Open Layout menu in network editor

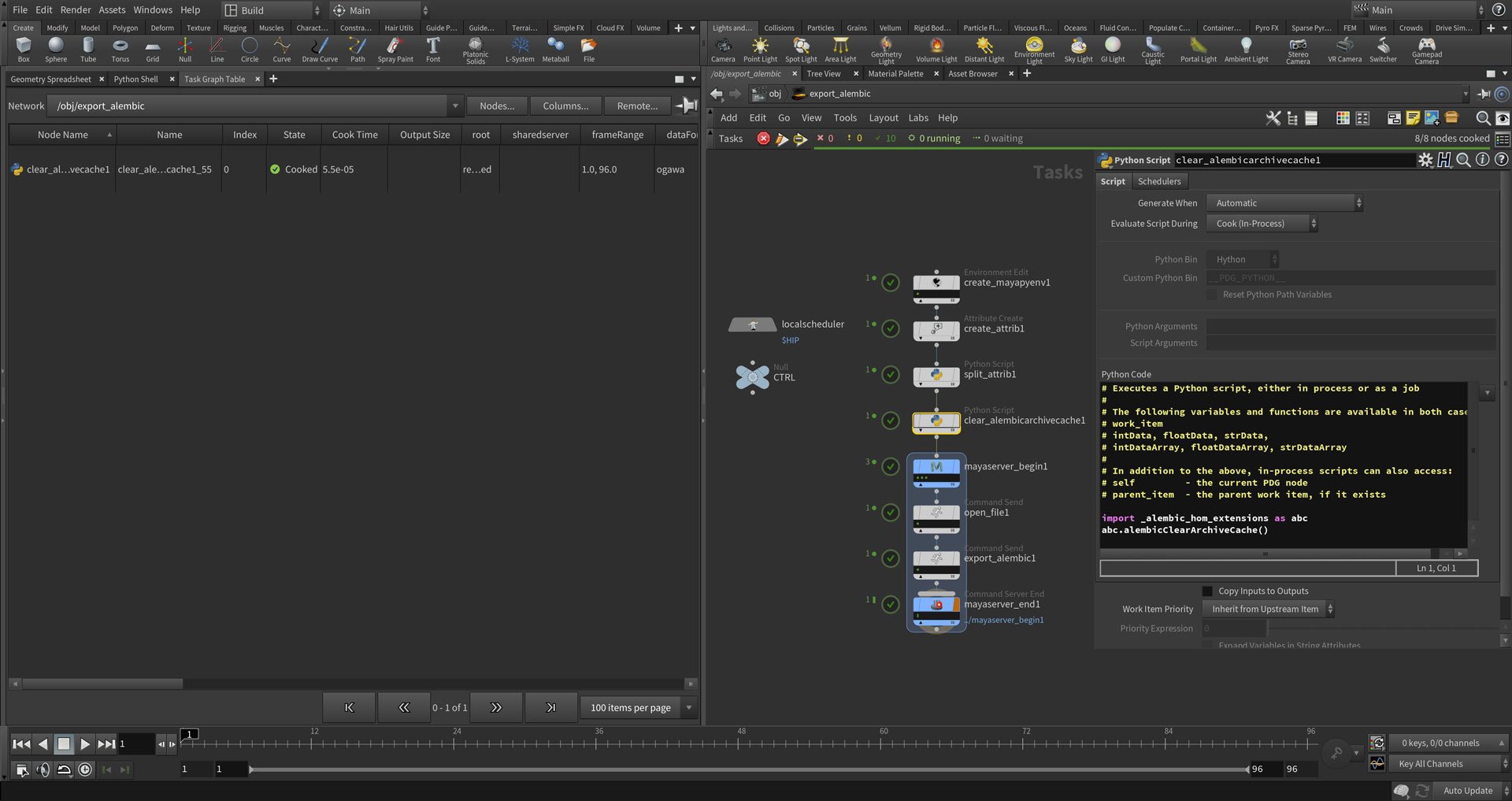[884, 118]
